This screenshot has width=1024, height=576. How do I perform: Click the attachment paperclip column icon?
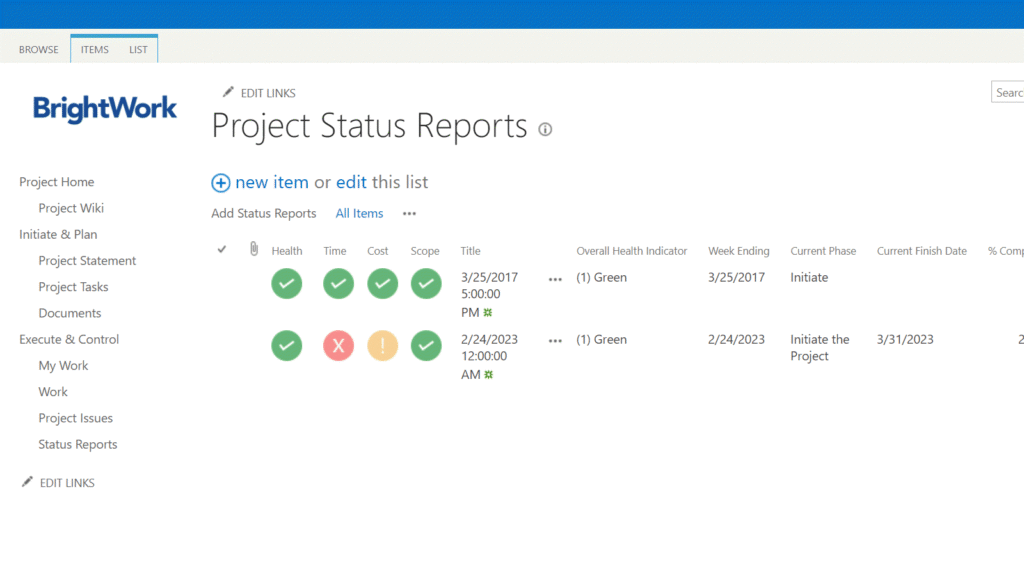[254, 250]
